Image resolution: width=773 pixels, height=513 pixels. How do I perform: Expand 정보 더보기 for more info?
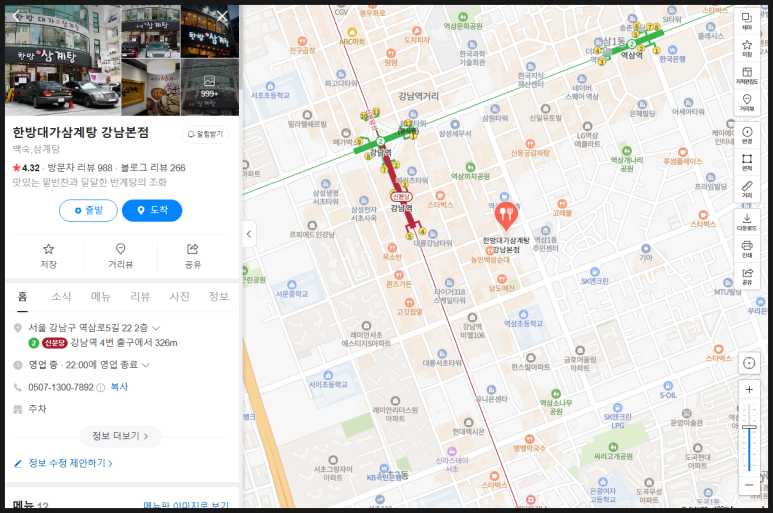(120, 436)
